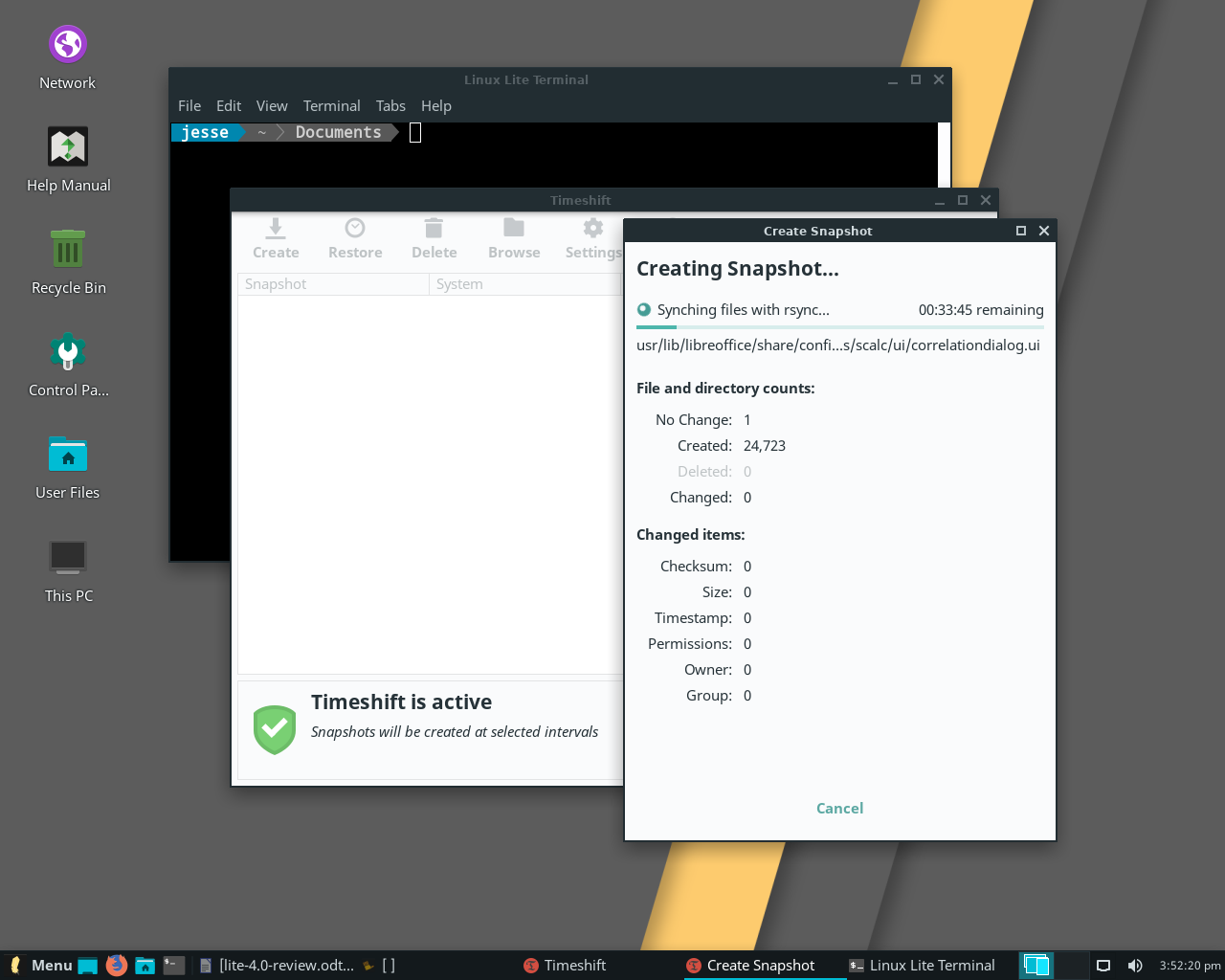Click the display icon in system tray
Image resolution: width=1225 pixels, height=980 pixels.
pos(1103,966)
